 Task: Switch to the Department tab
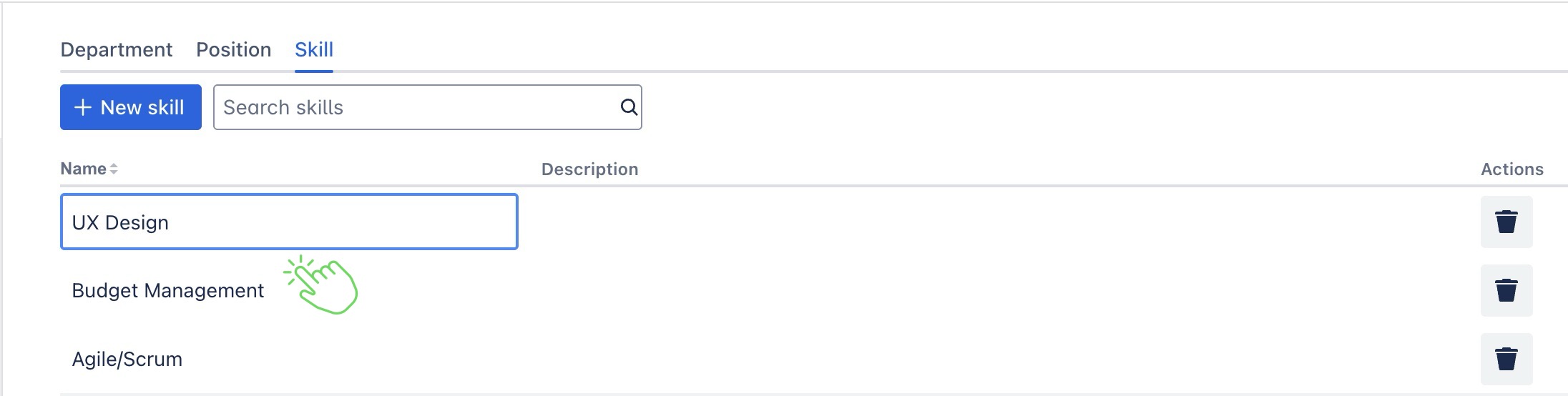116,49
